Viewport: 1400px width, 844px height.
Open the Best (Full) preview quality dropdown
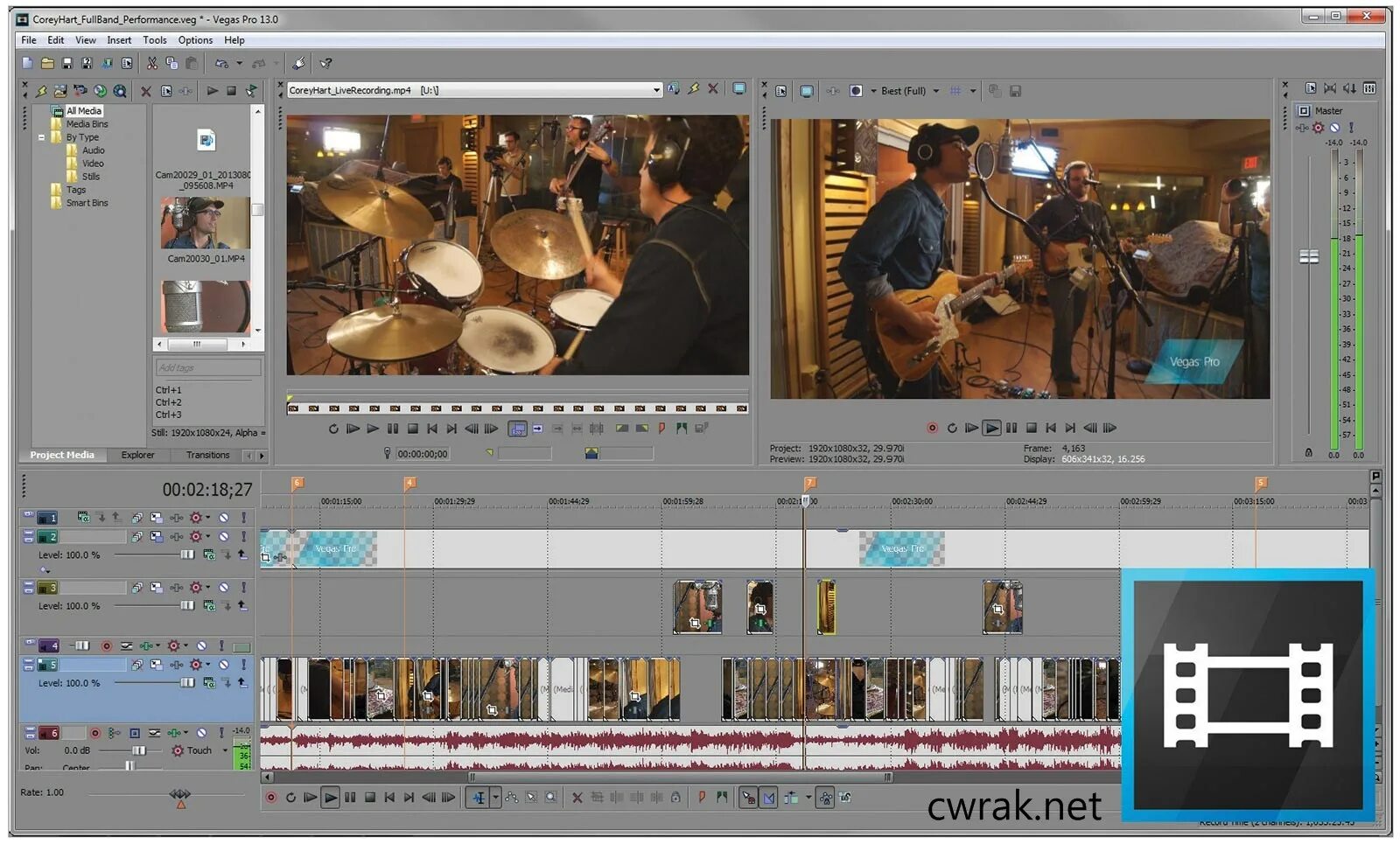click(x=936, y=91)
